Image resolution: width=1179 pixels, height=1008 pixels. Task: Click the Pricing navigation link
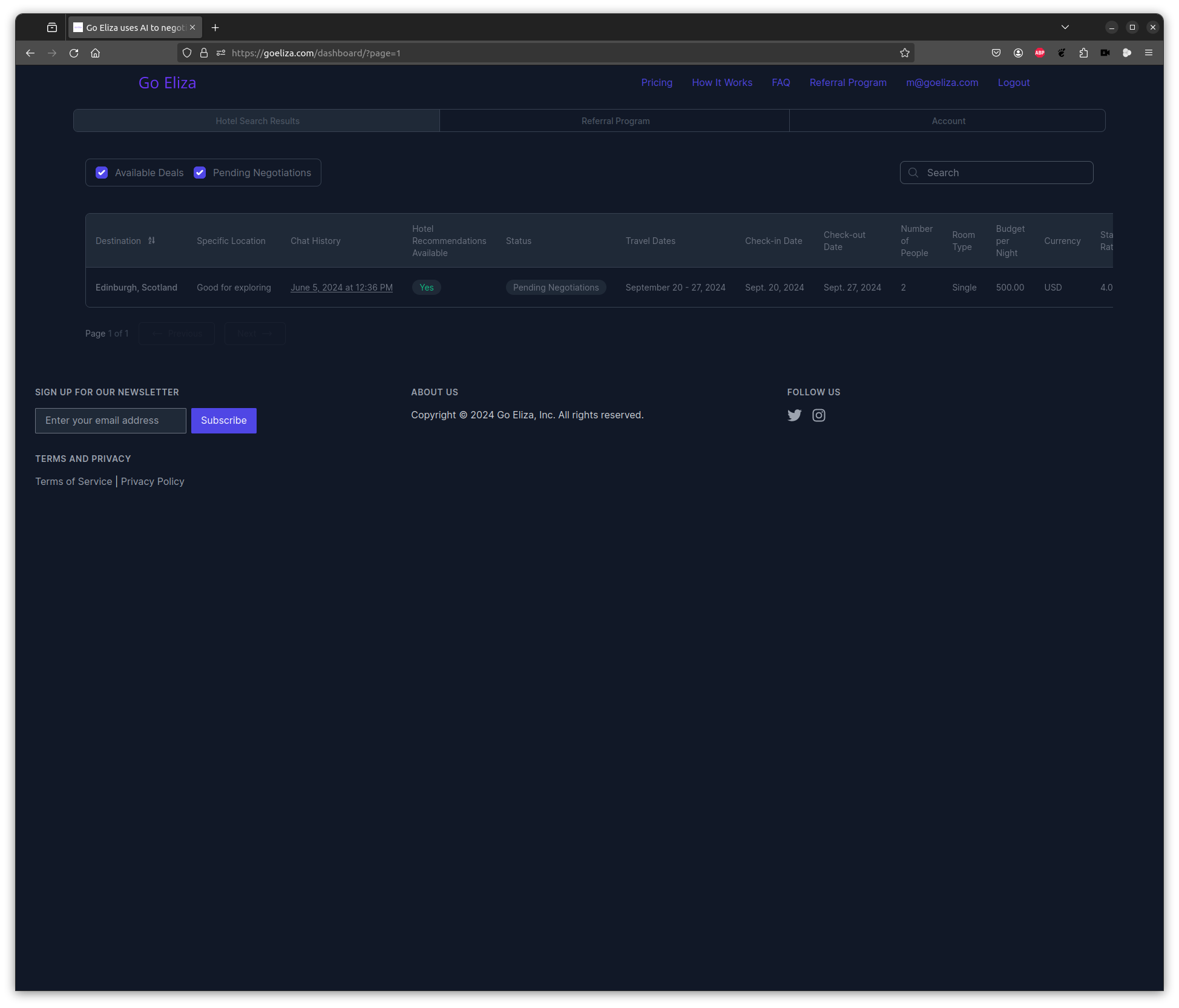(657, 82)
